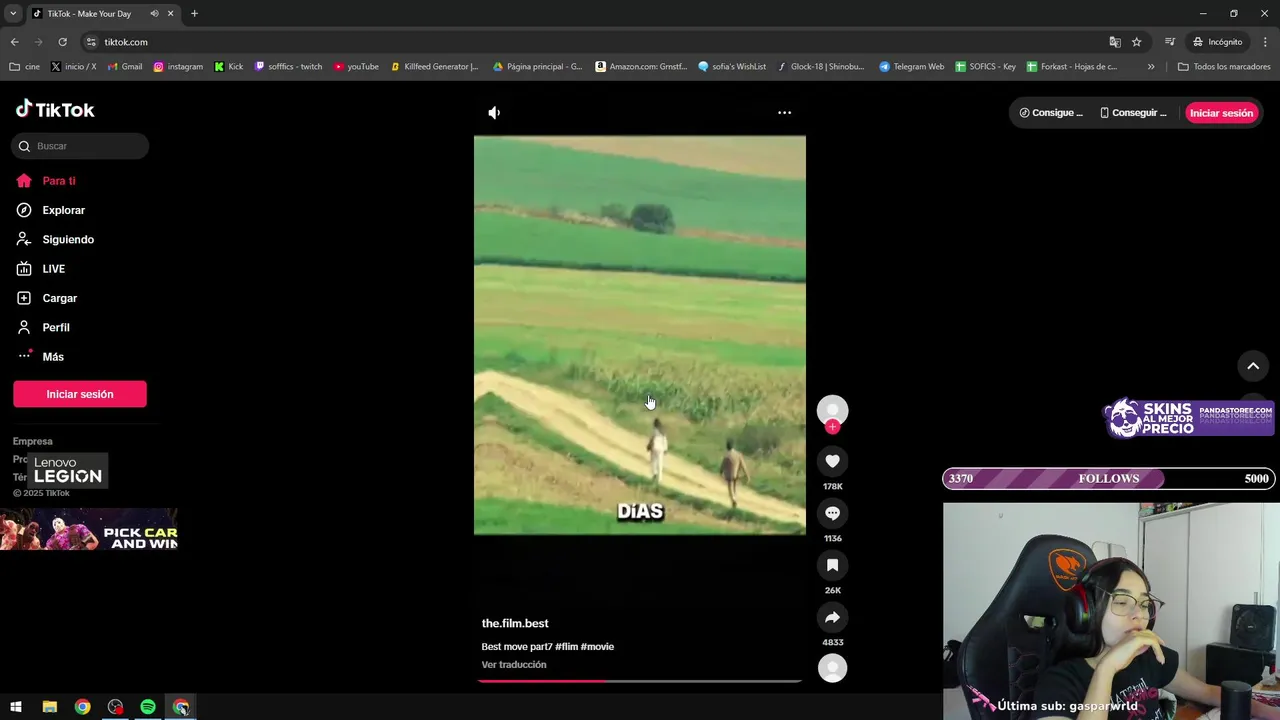Open the Para ti feed

click(59, 181)
